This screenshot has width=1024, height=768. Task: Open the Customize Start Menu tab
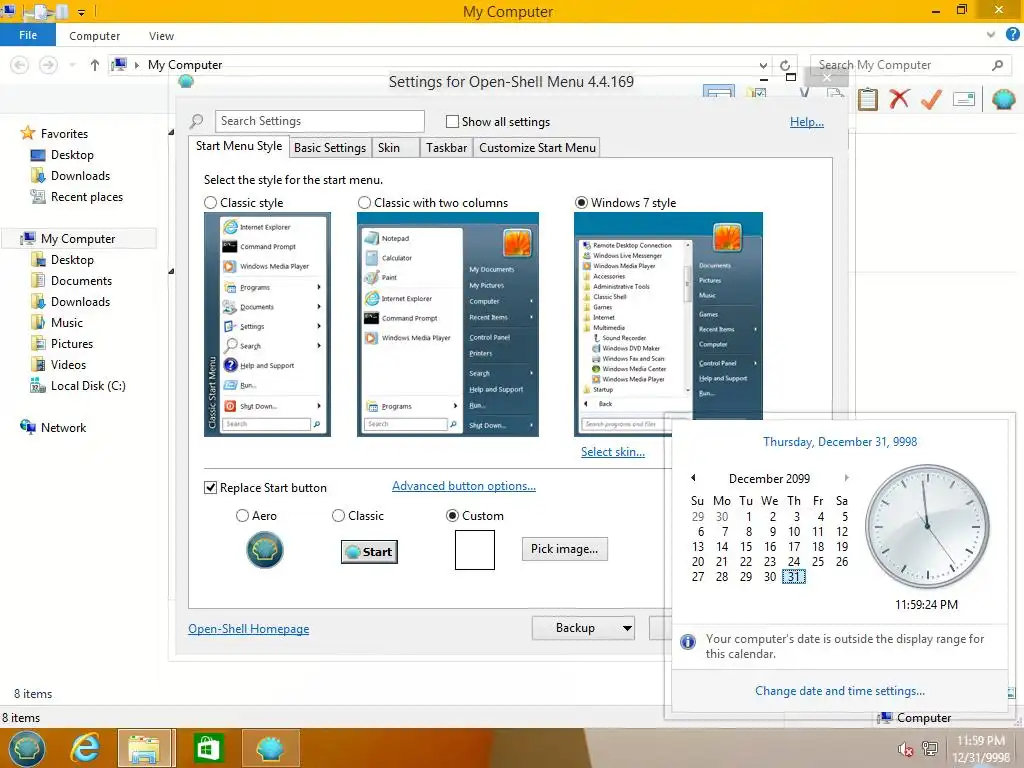click(x=537, y=148)
